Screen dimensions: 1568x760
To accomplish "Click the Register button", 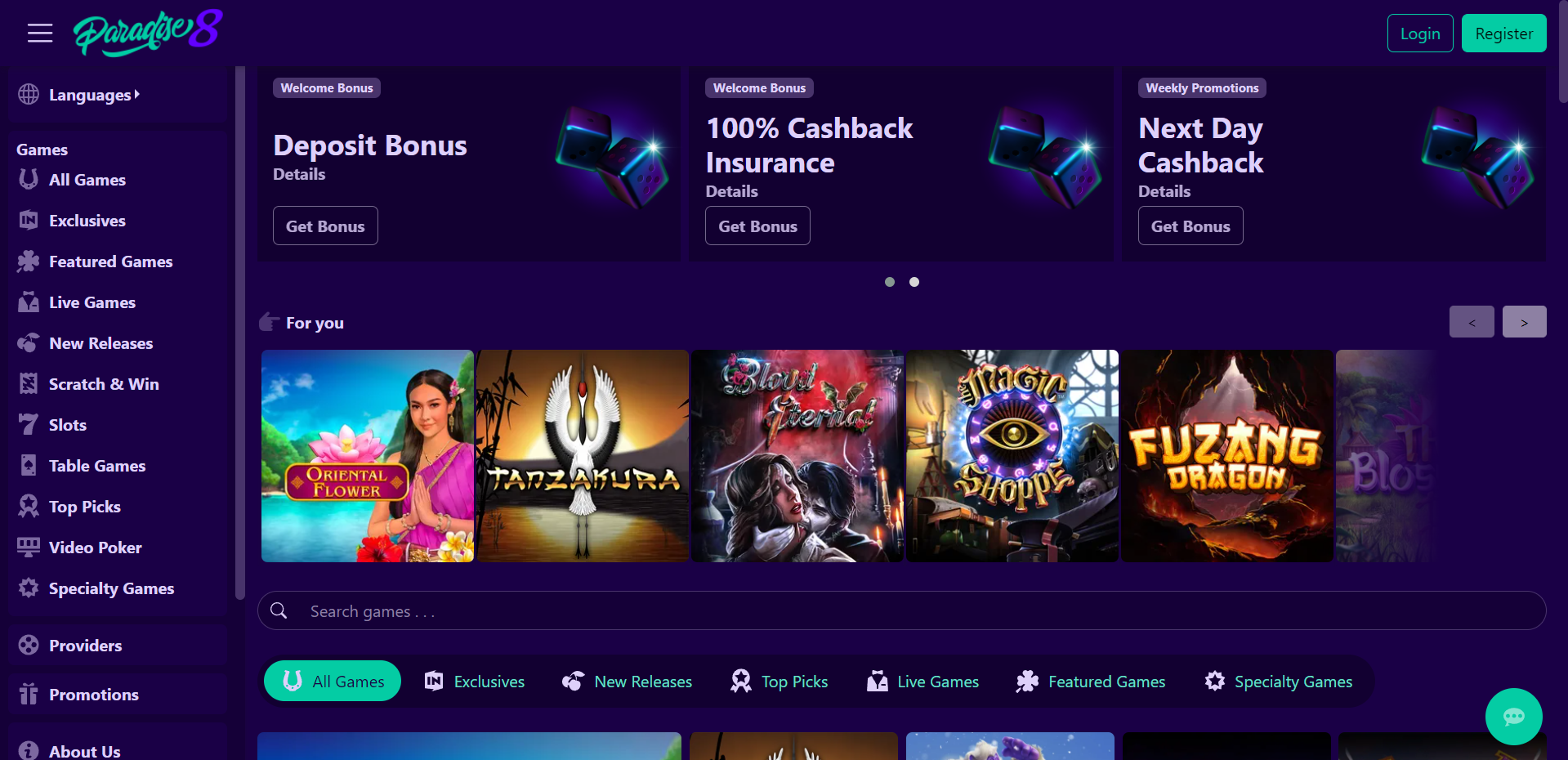I will [1503, 34].
